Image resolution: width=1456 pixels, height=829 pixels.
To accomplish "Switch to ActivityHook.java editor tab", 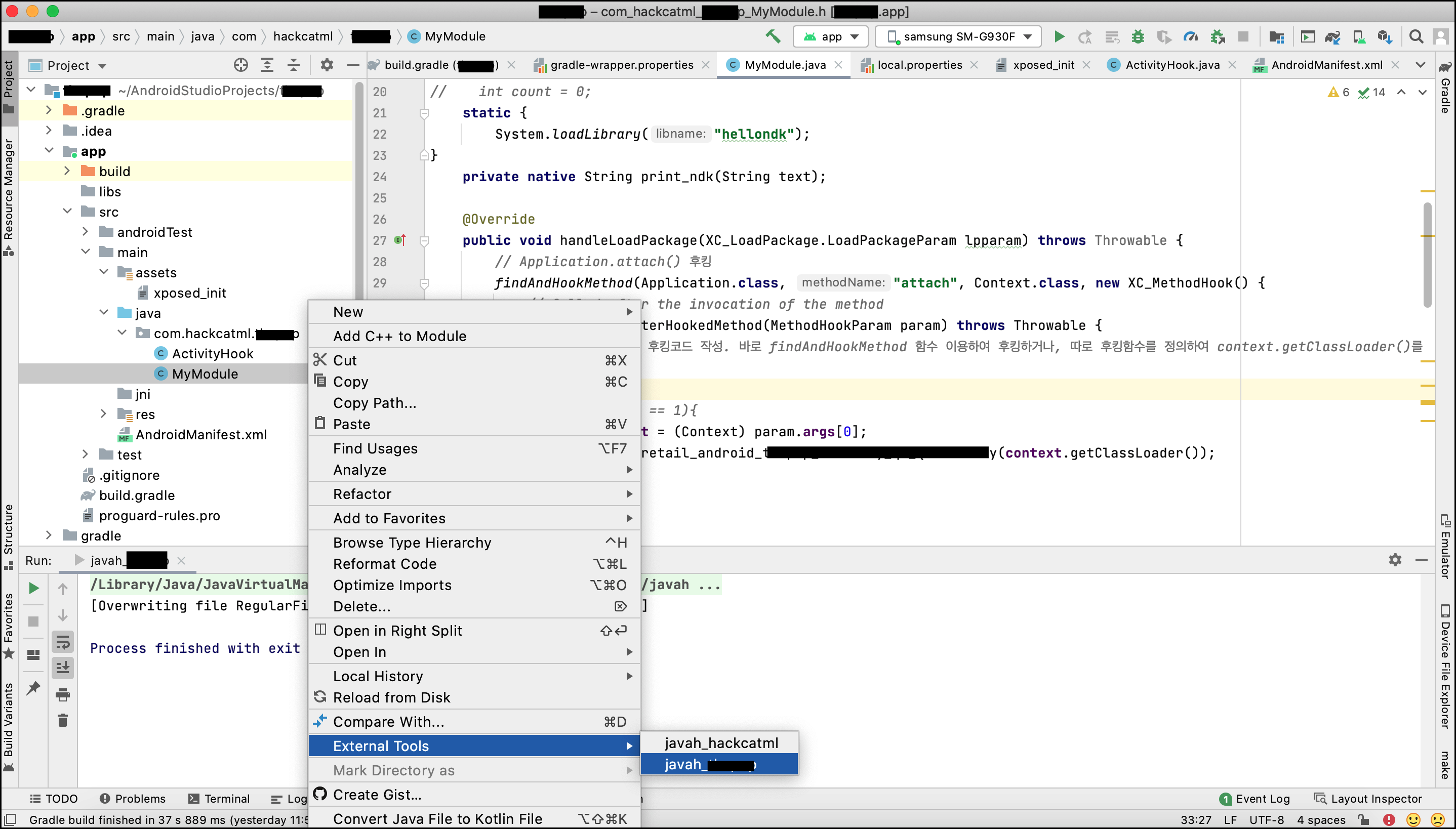I will pos(1172,65).
